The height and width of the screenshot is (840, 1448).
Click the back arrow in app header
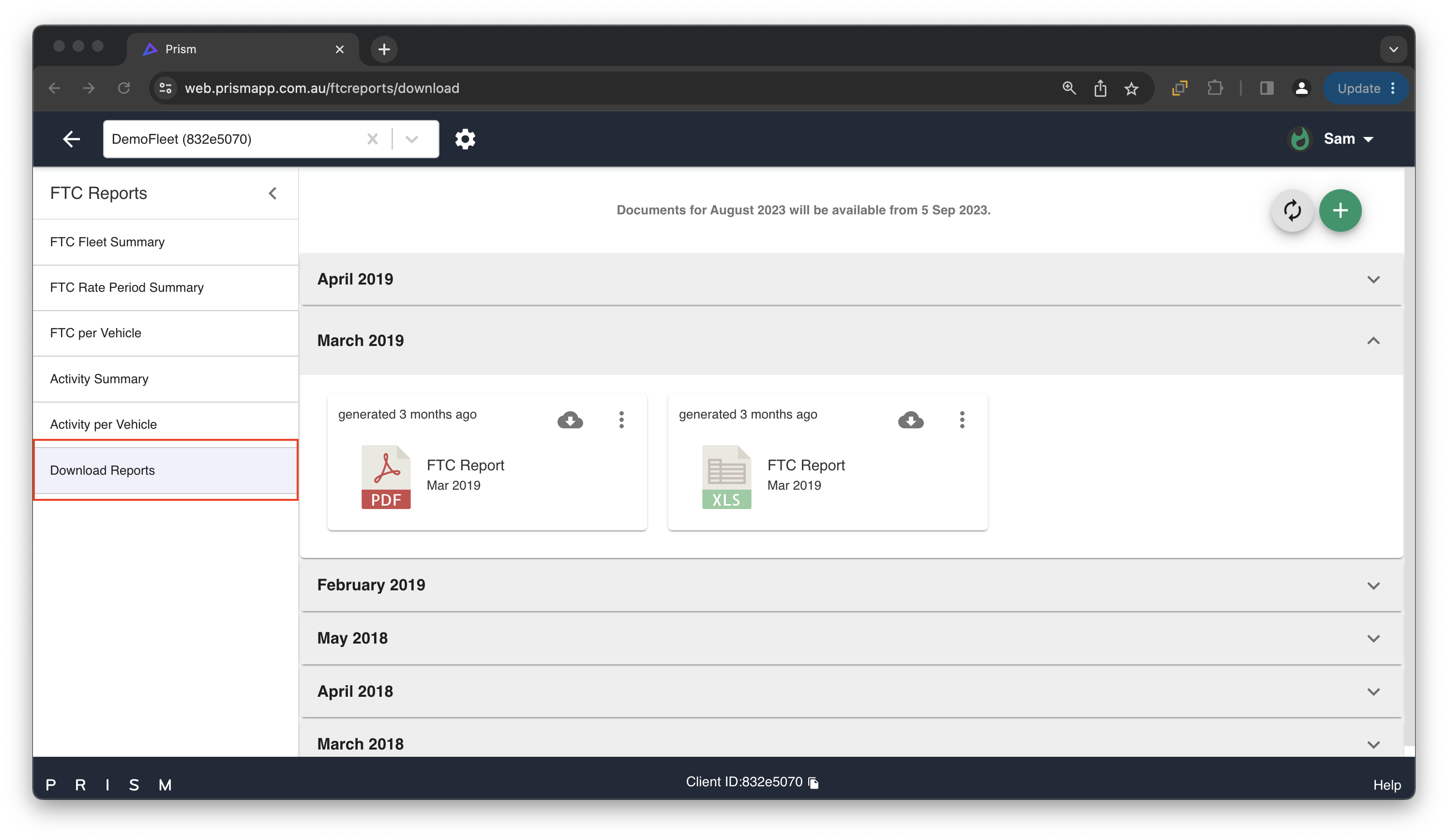pyautogui.click(x=71, y=139)
